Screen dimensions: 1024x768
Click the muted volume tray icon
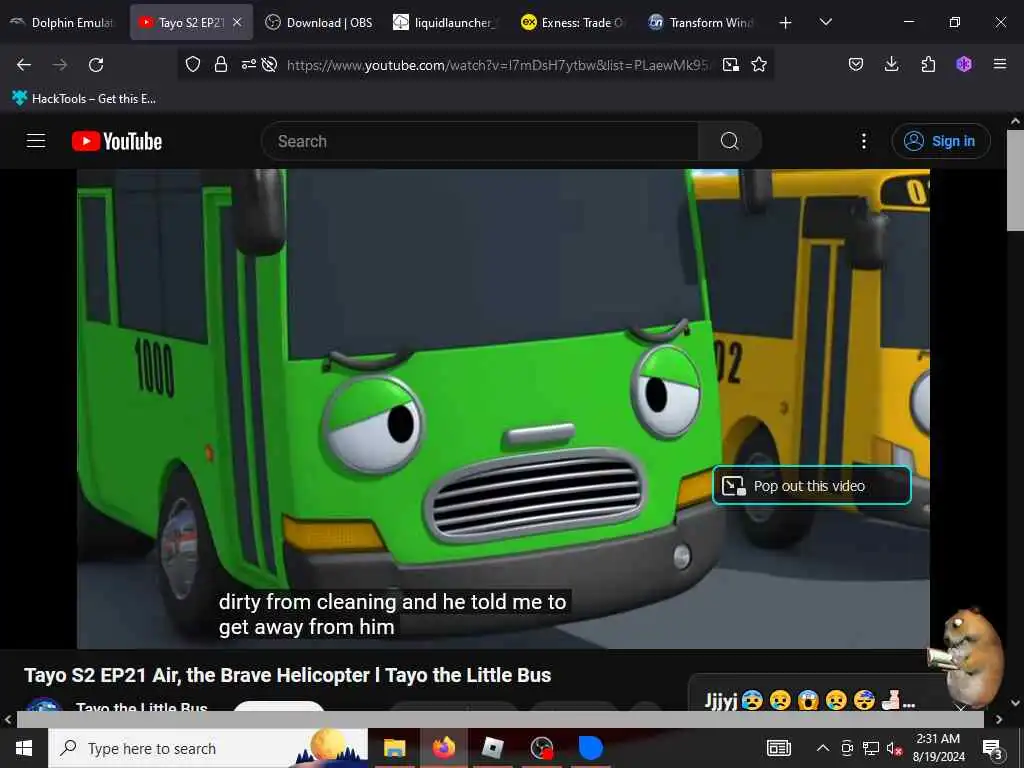894,748
